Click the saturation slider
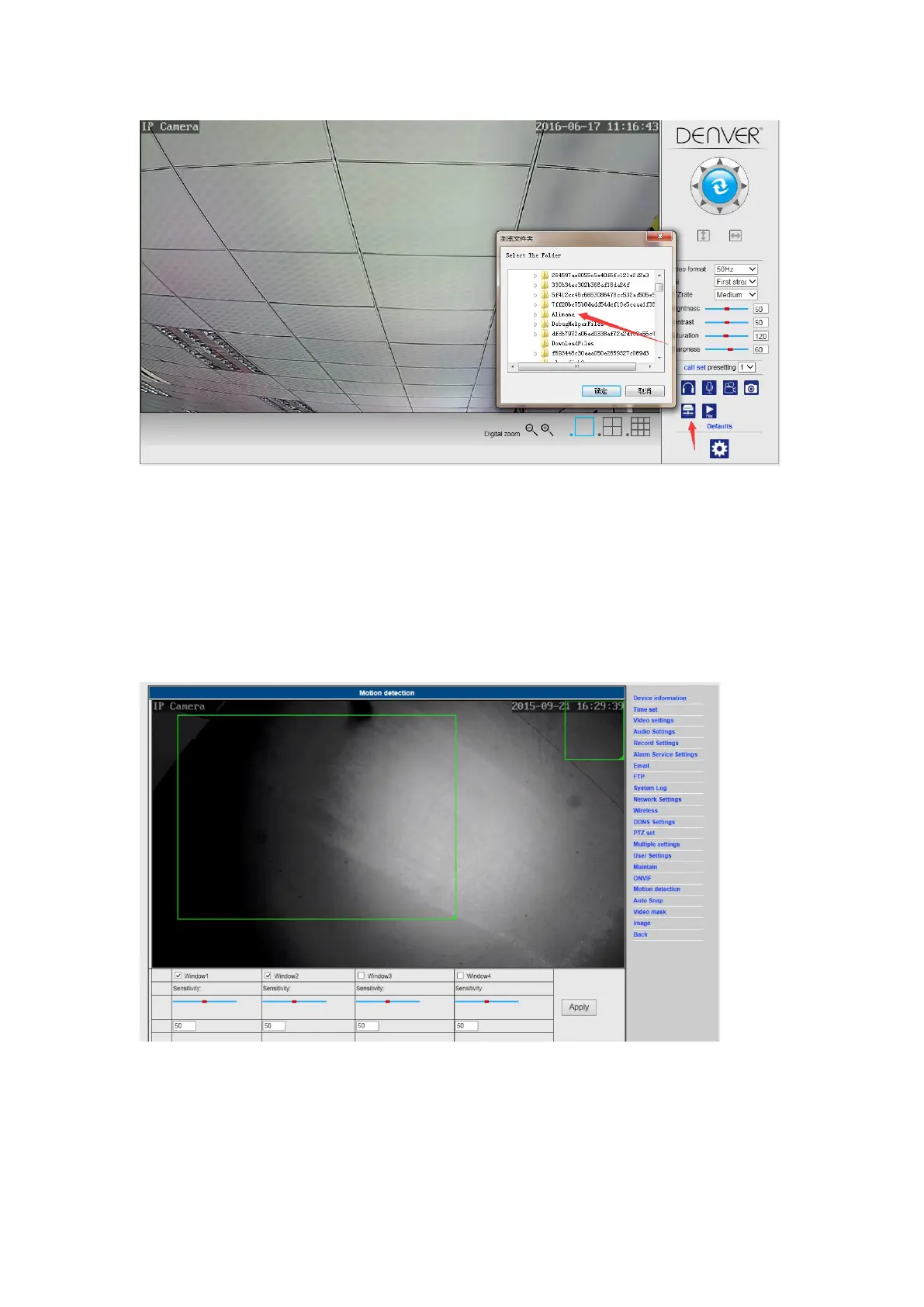 click(726, 336)
